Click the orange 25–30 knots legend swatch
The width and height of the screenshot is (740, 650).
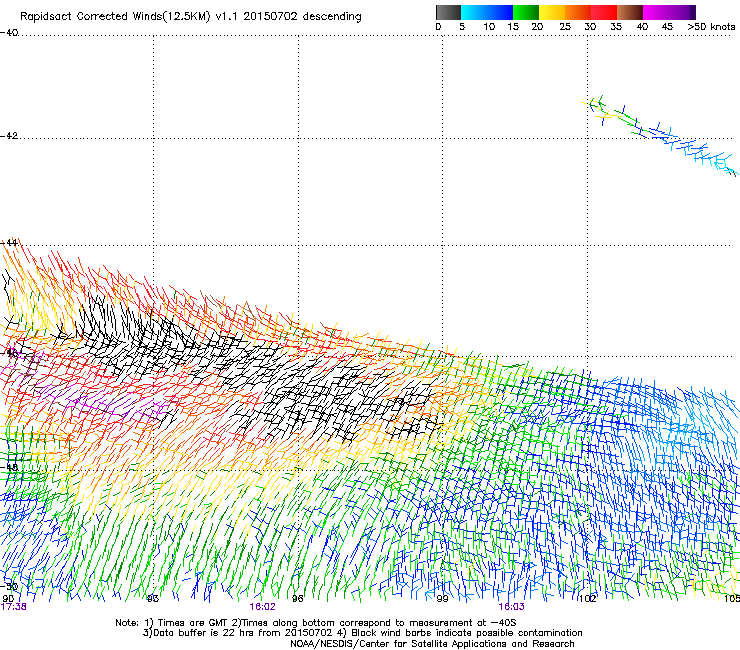coord(578,12)
